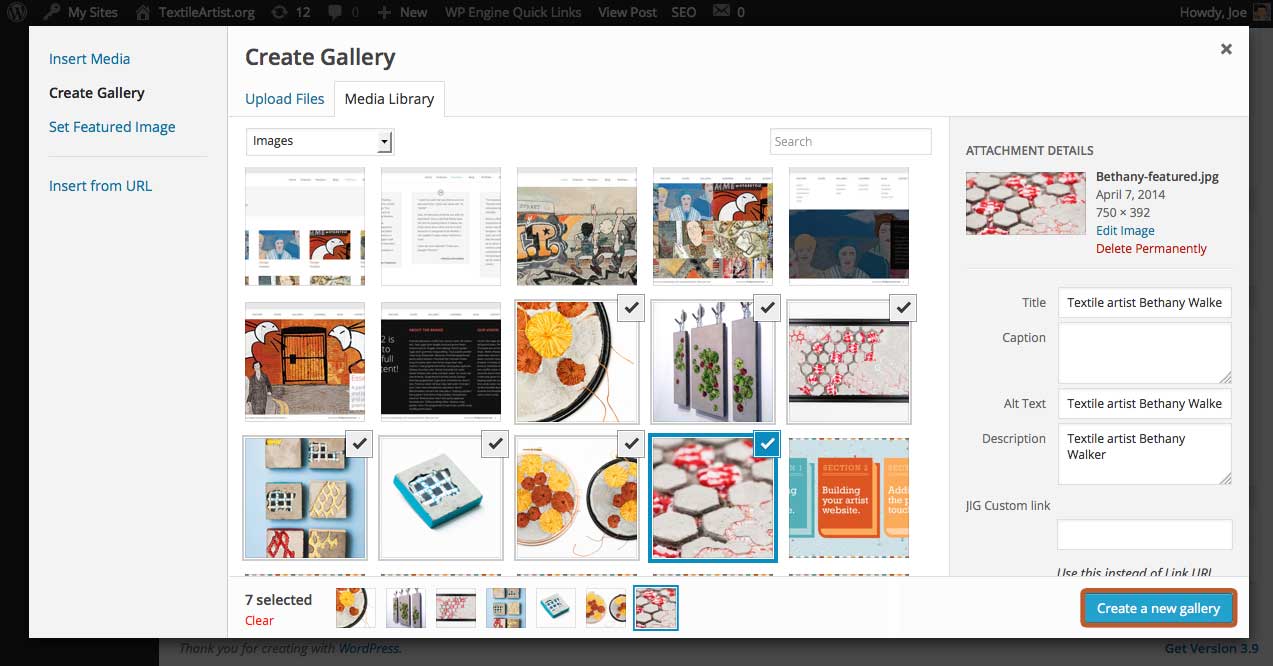Open the SEO admin bar menu
The height and width of the screenshot is (666, 1273).
683,13
